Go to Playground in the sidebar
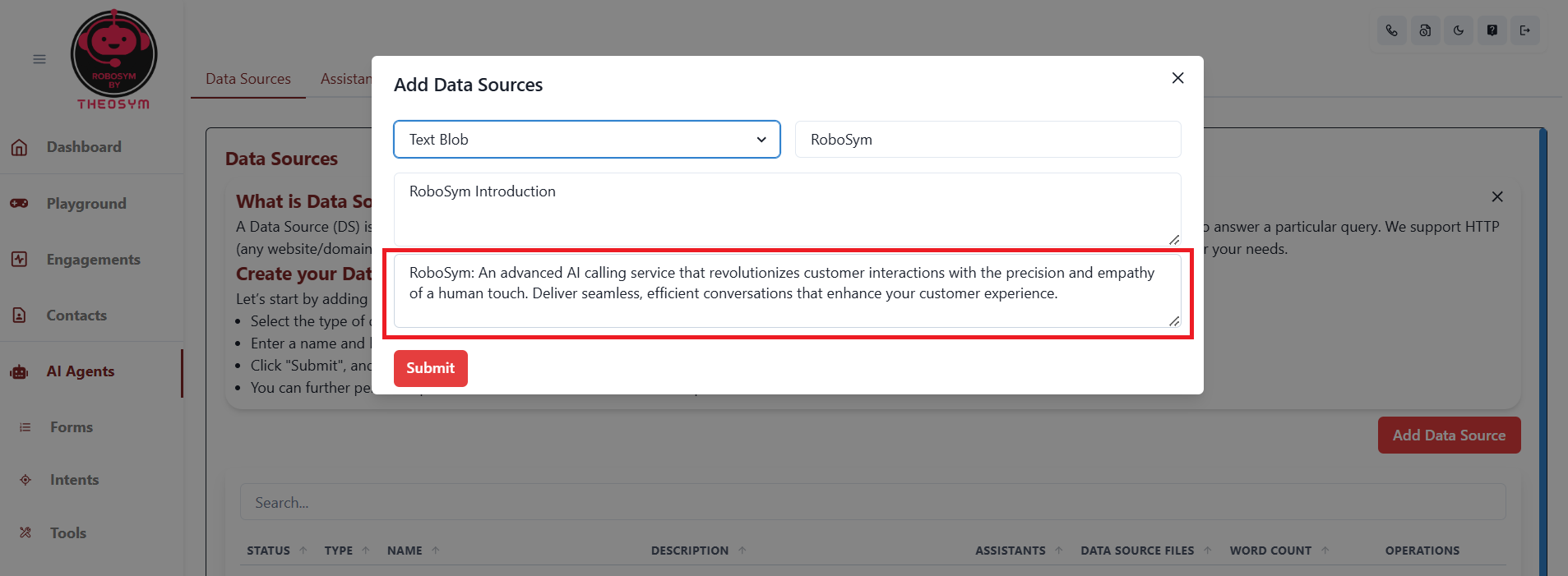 (86, 203)
